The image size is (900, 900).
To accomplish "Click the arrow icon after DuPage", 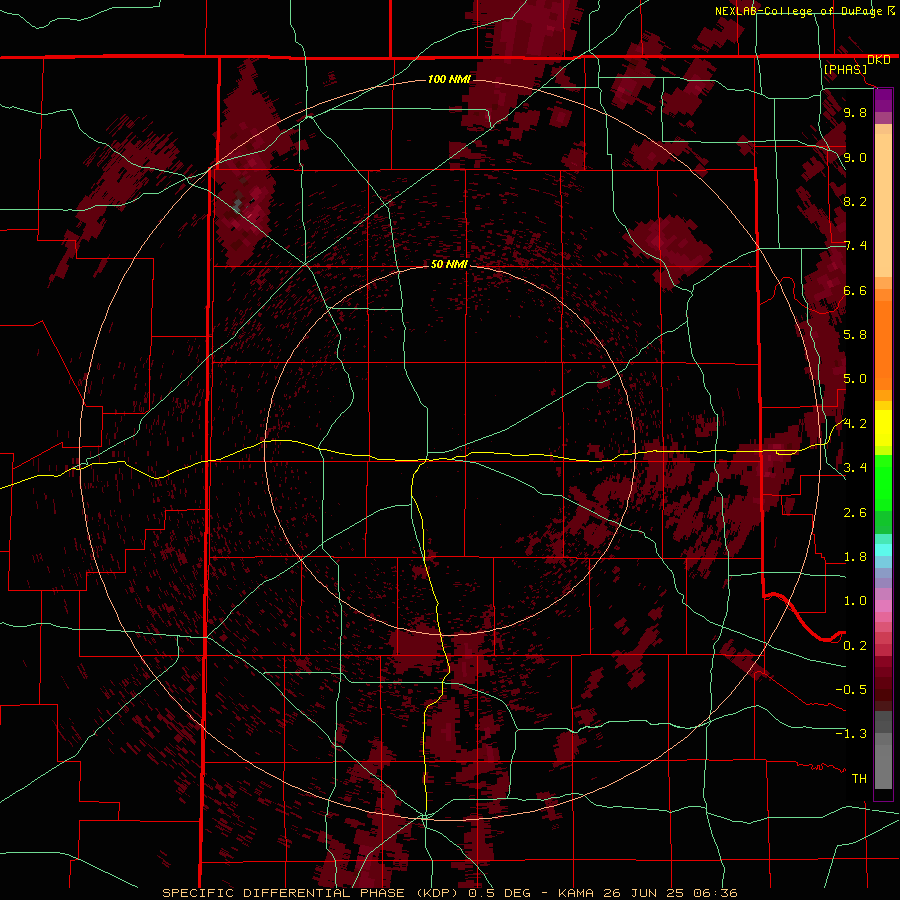I will click(891, 10).
